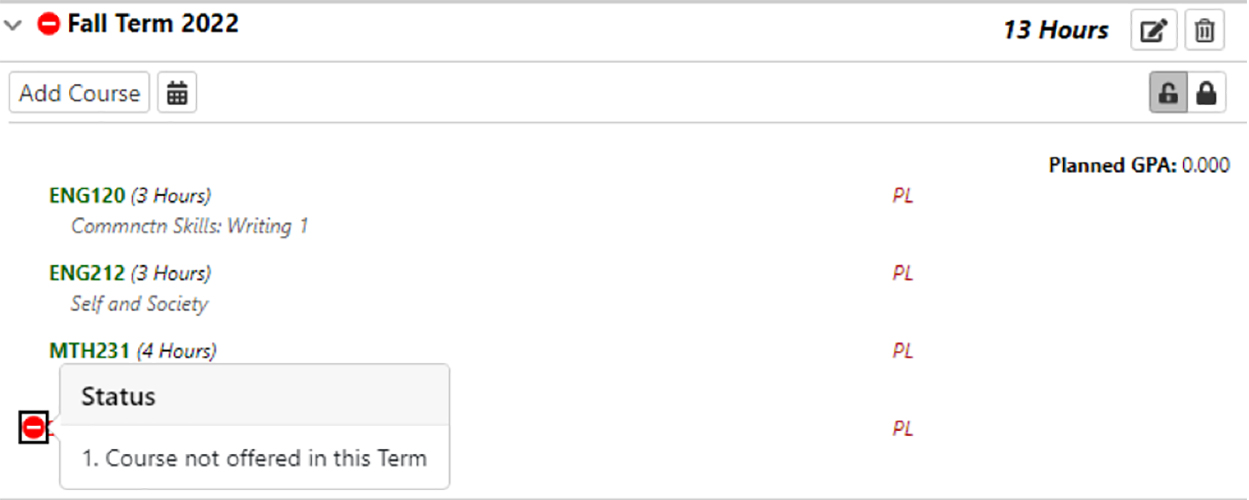Image resolution: width=1249 pixels, height=500 pixels.
Task: Delete the Fall Term 2022 term
Action: (1205, 30)
